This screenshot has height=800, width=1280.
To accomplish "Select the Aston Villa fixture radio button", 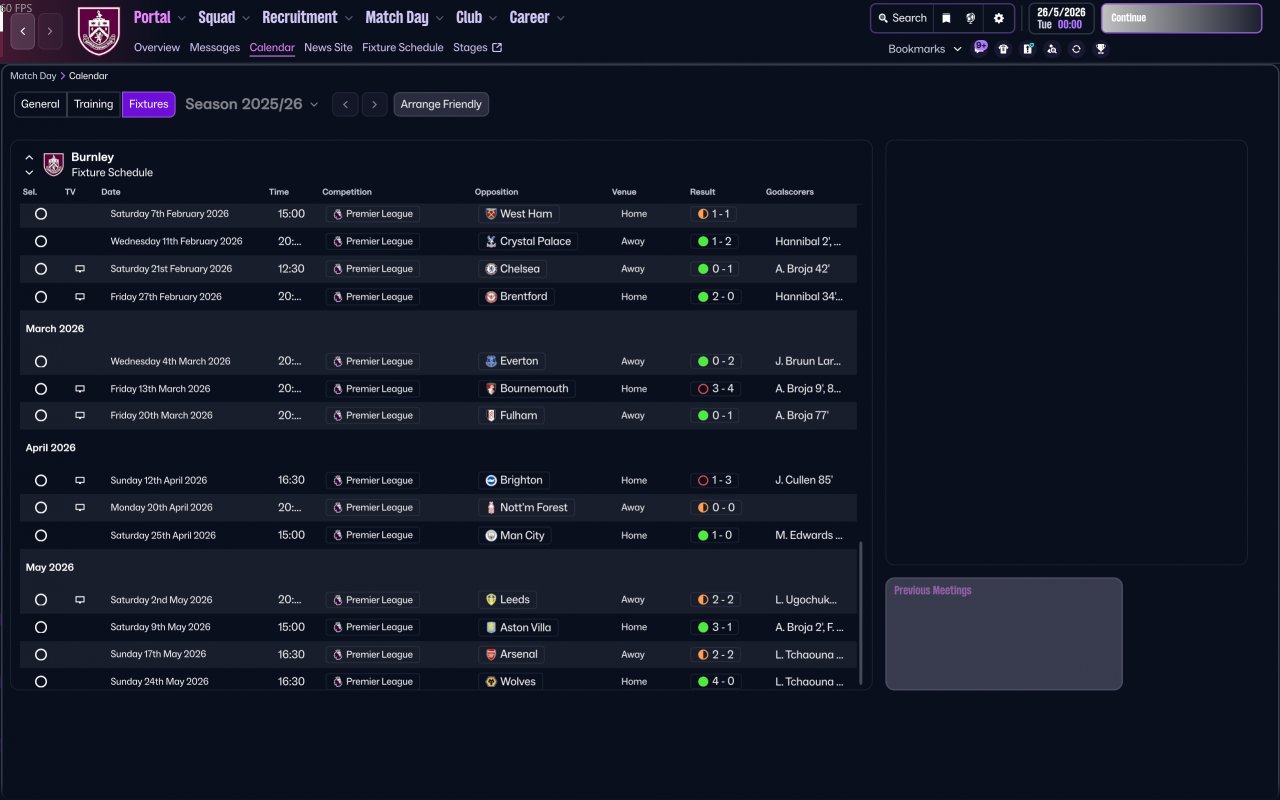I will click(41, 627).
